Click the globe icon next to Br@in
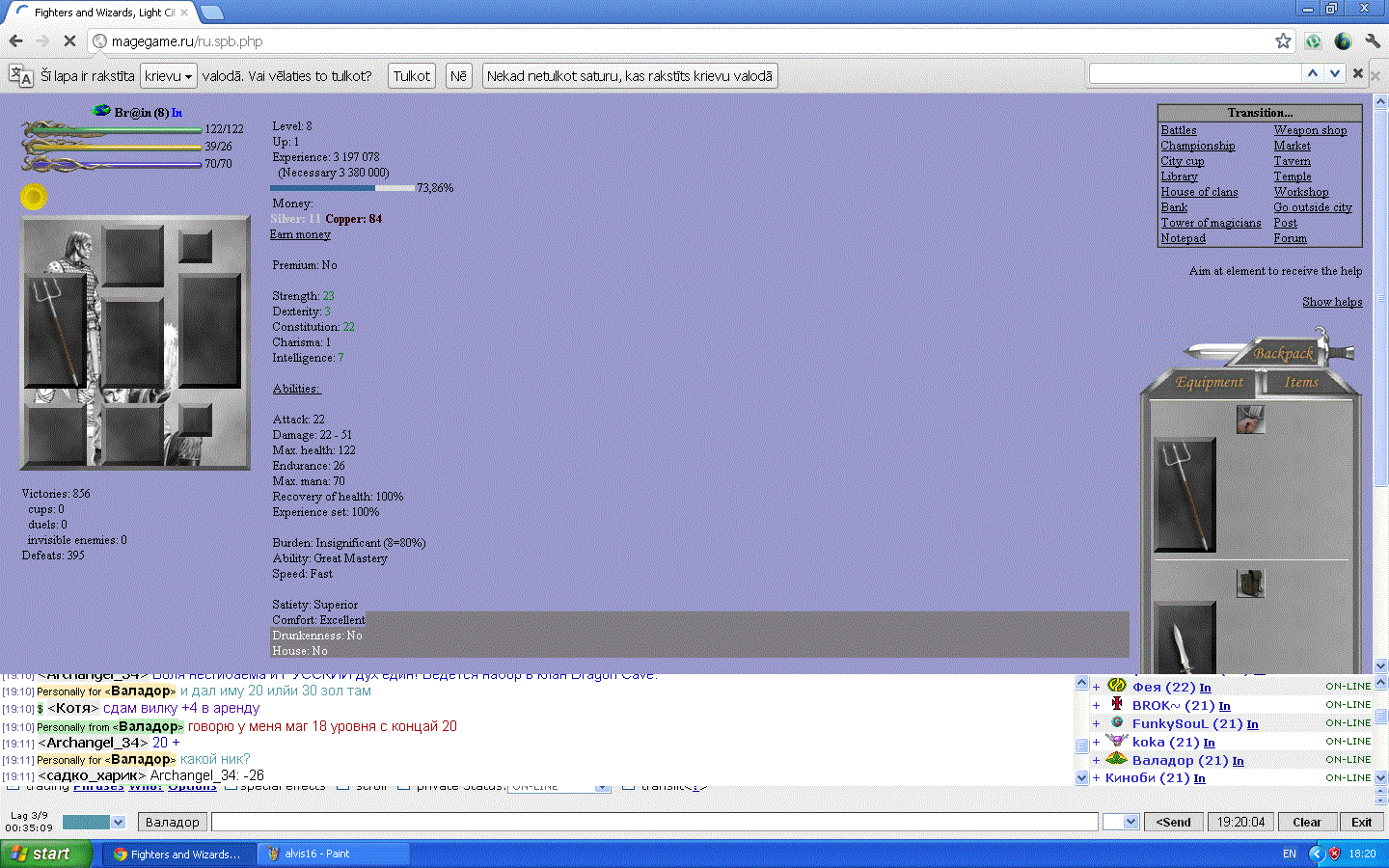This screenshot has height=868, width=1389. click(101, 112)
